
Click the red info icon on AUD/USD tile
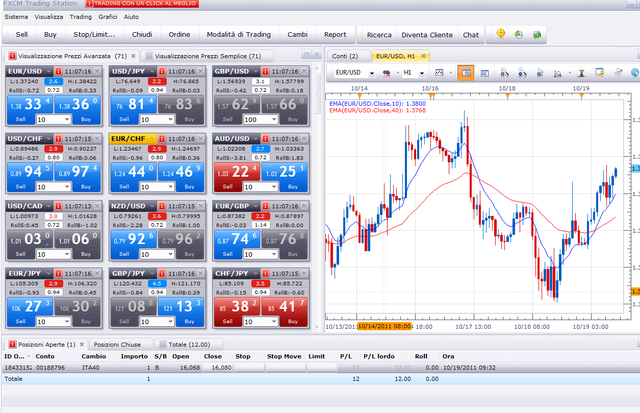click(265, 139)
